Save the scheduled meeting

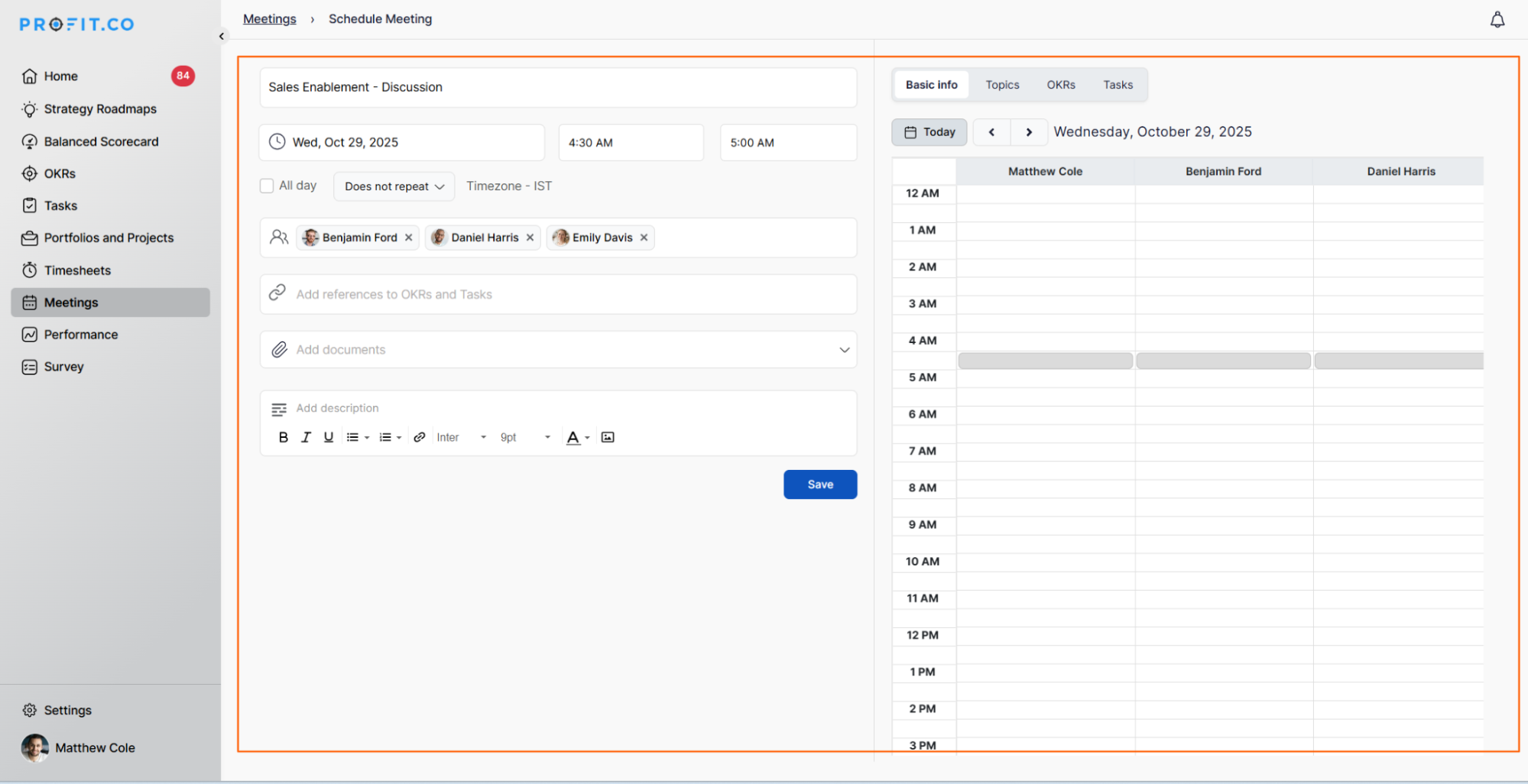pyautogui.click(x=819, y=484)
